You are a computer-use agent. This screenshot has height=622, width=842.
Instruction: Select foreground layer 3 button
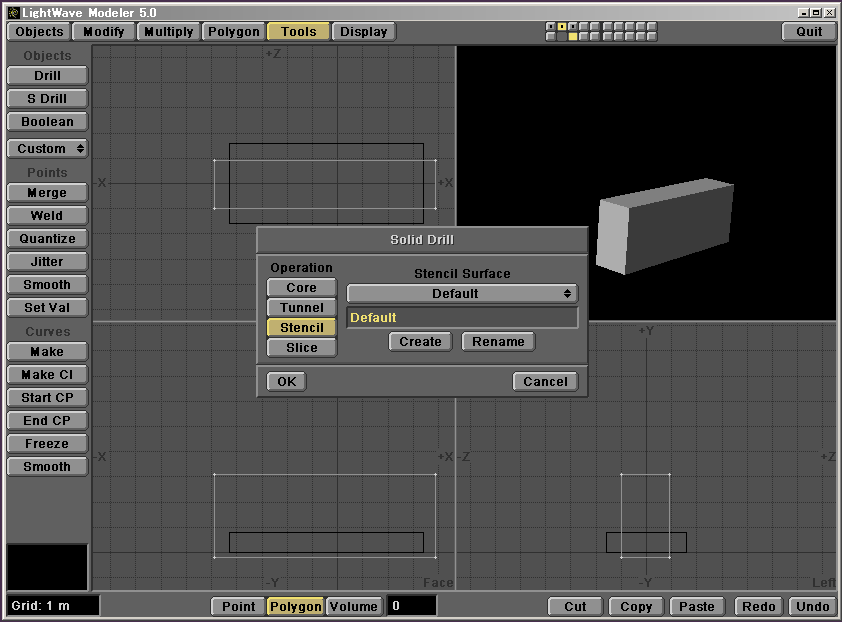[x=573, y=26]
